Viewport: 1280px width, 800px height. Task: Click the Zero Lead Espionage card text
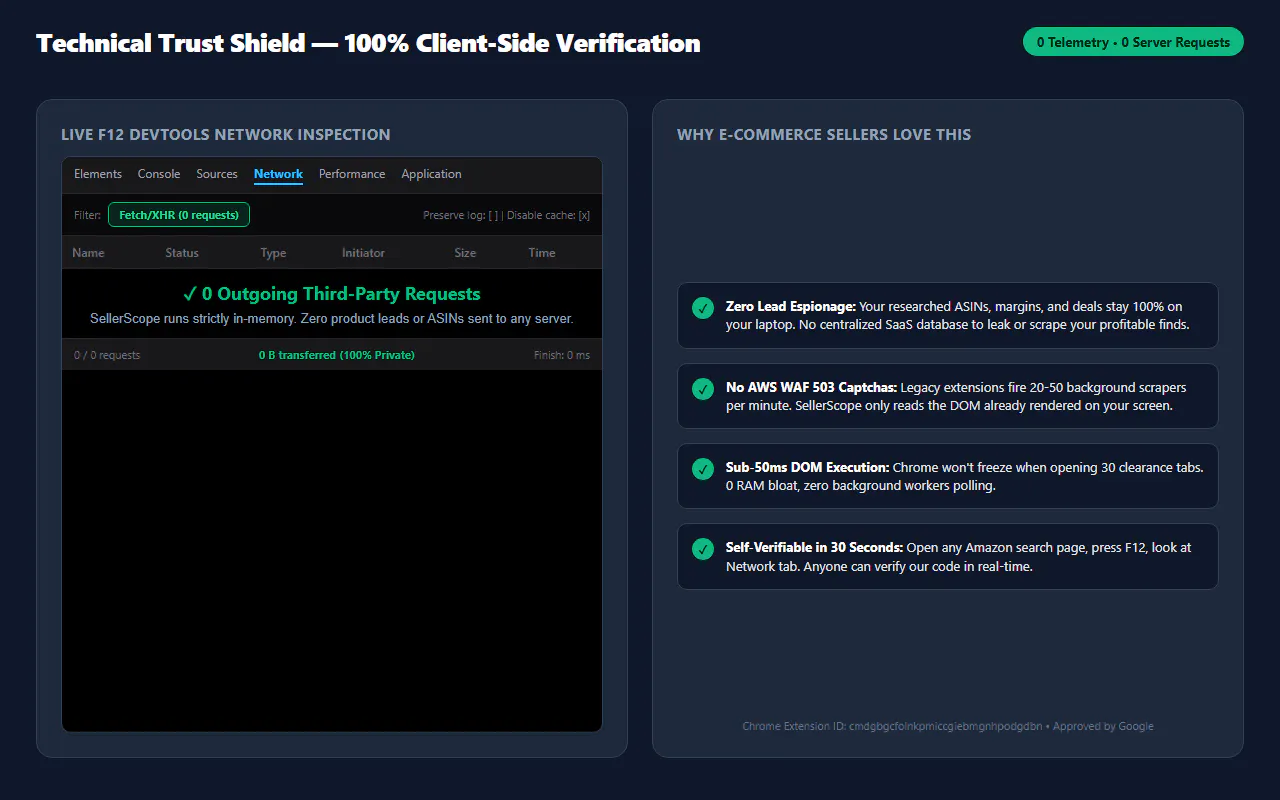[958, 315]
